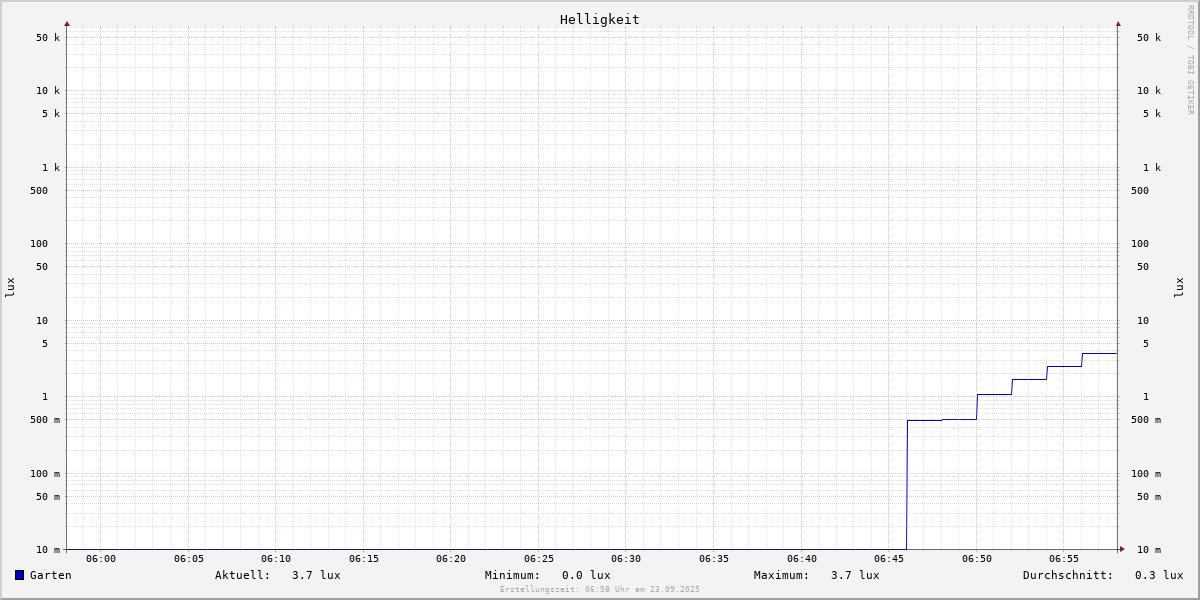Click the 06:55 time axis label
1200x600 pixels.
tap(1064, 559)
